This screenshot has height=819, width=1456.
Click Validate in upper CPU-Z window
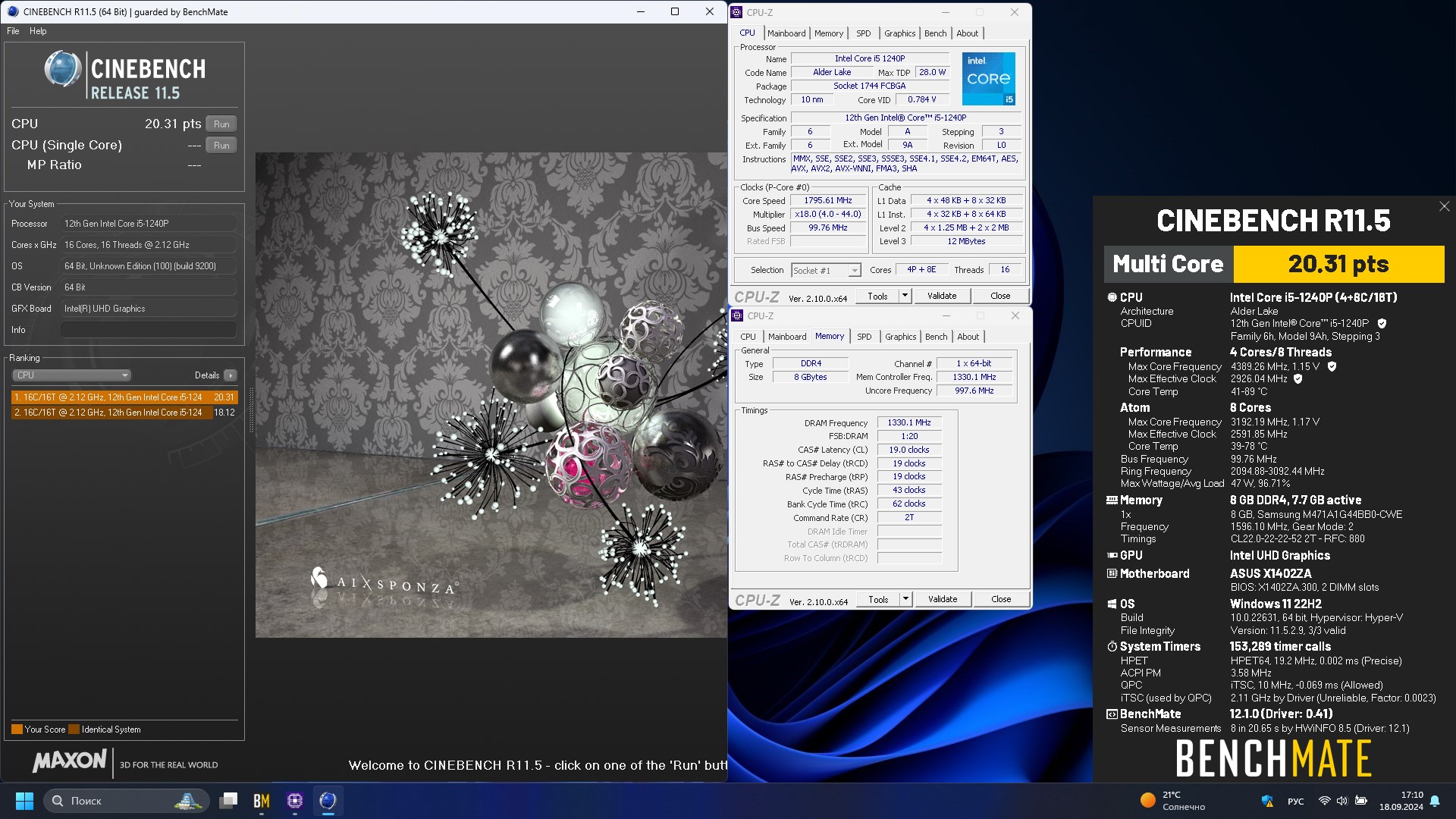(x=942, y=296)
